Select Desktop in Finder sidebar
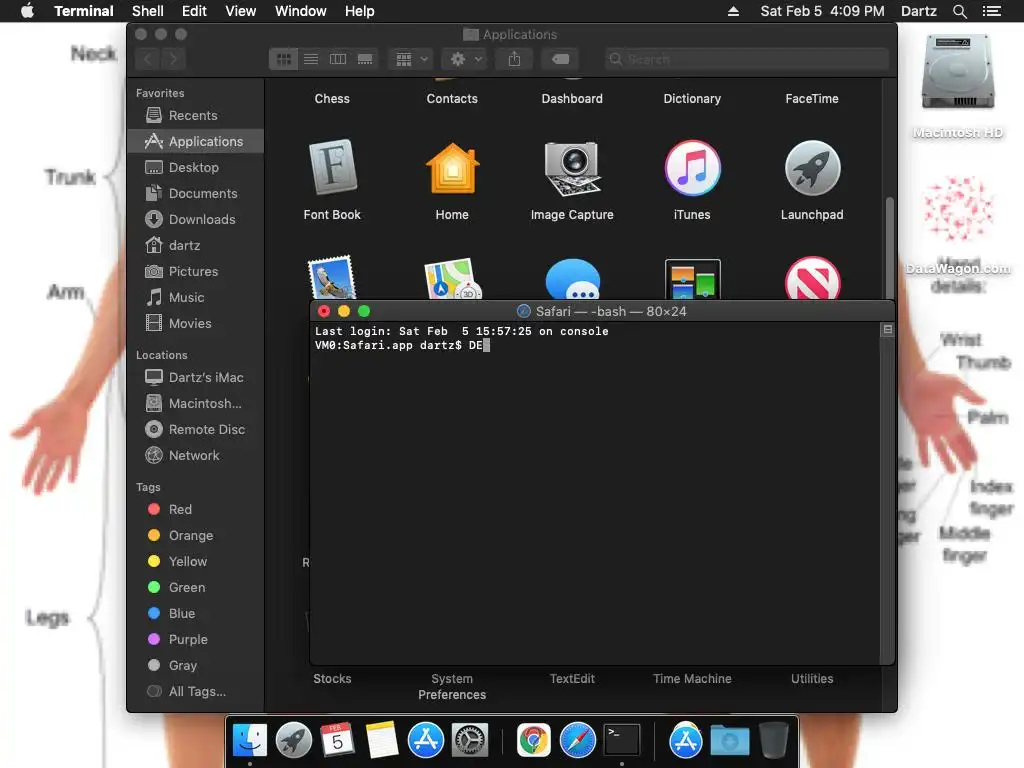Screen dimensions: 1024x768 click(x=195, y=167)
